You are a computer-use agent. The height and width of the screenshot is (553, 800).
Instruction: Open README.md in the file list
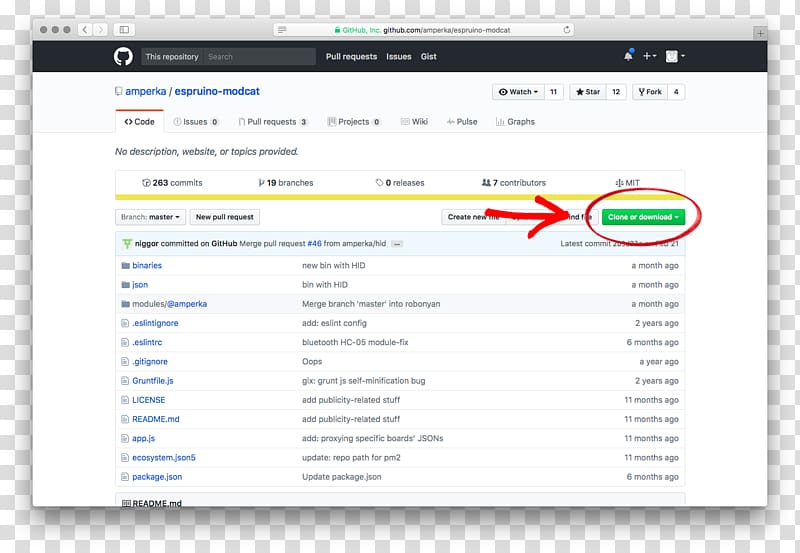[156, 419]
